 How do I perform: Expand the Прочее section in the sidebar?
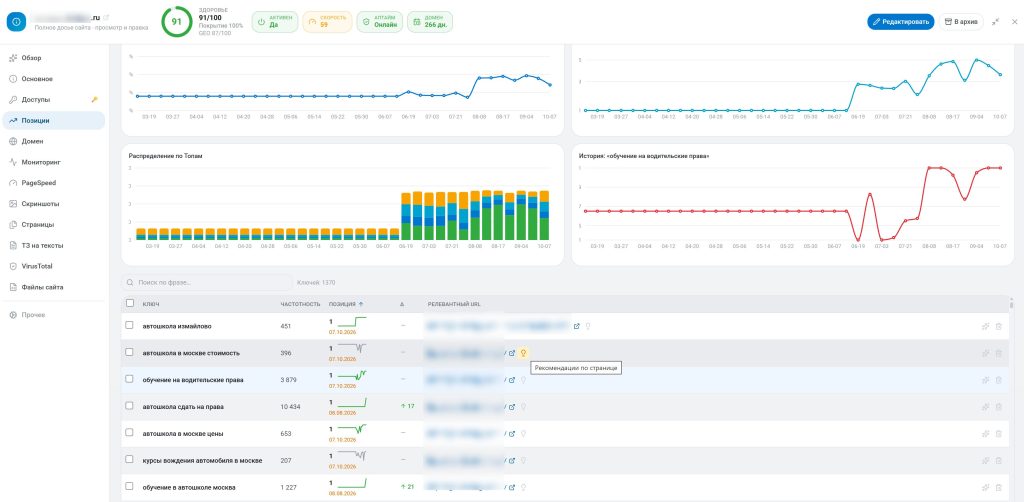pos(54,315)
